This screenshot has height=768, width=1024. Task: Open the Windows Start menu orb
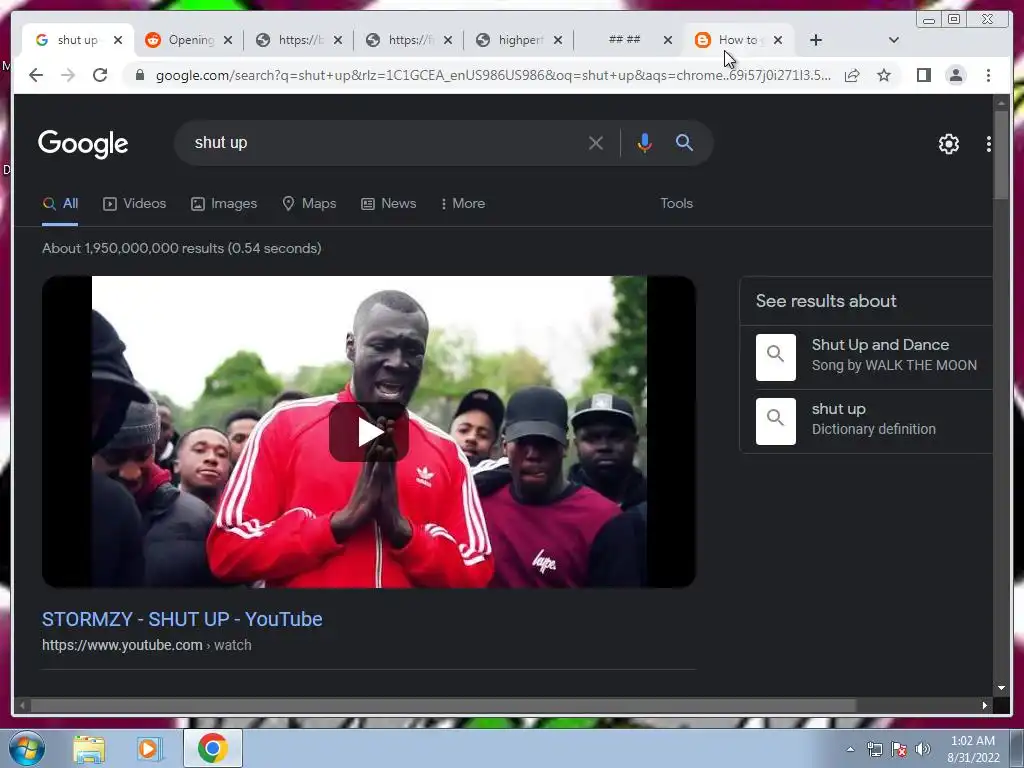click(x=27, y=748)
